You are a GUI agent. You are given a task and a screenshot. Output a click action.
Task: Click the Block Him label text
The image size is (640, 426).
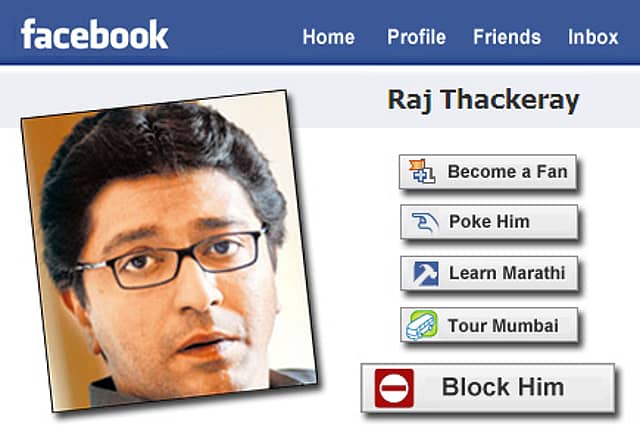[503, 387]
